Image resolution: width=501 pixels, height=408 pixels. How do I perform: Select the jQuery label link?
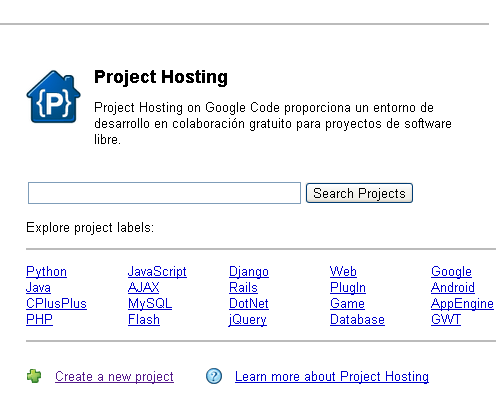point(248,320)
